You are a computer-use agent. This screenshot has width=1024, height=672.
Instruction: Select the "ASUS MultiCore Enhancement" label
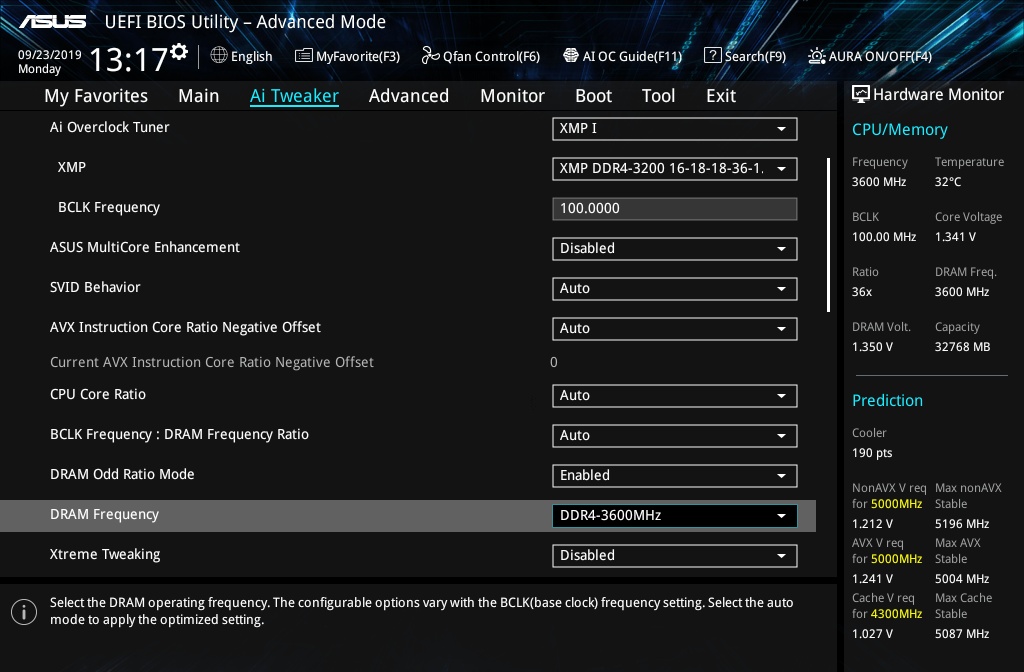145,248
